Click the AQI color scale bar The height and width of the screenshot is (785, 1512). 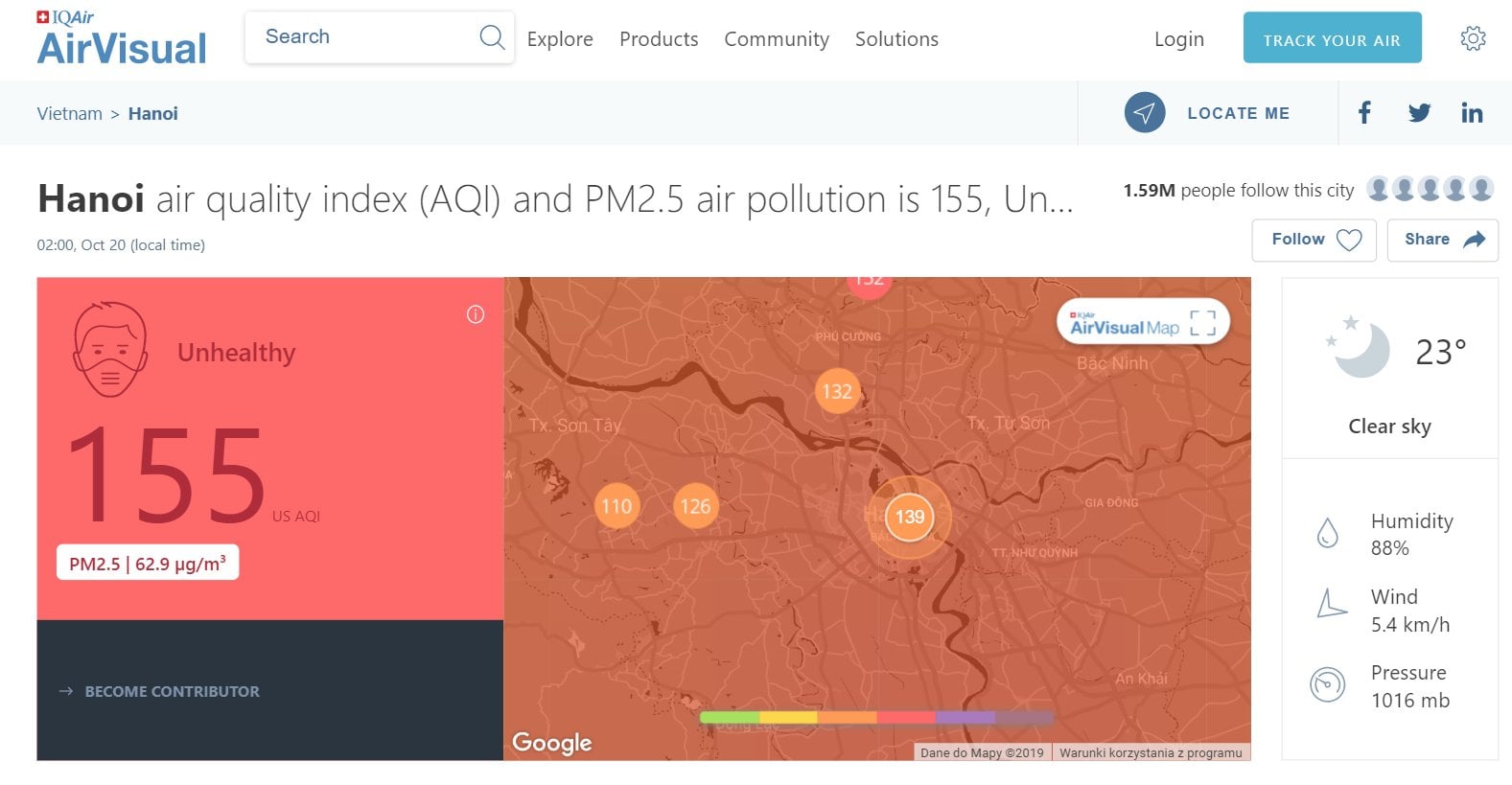(x=876, y=717)
